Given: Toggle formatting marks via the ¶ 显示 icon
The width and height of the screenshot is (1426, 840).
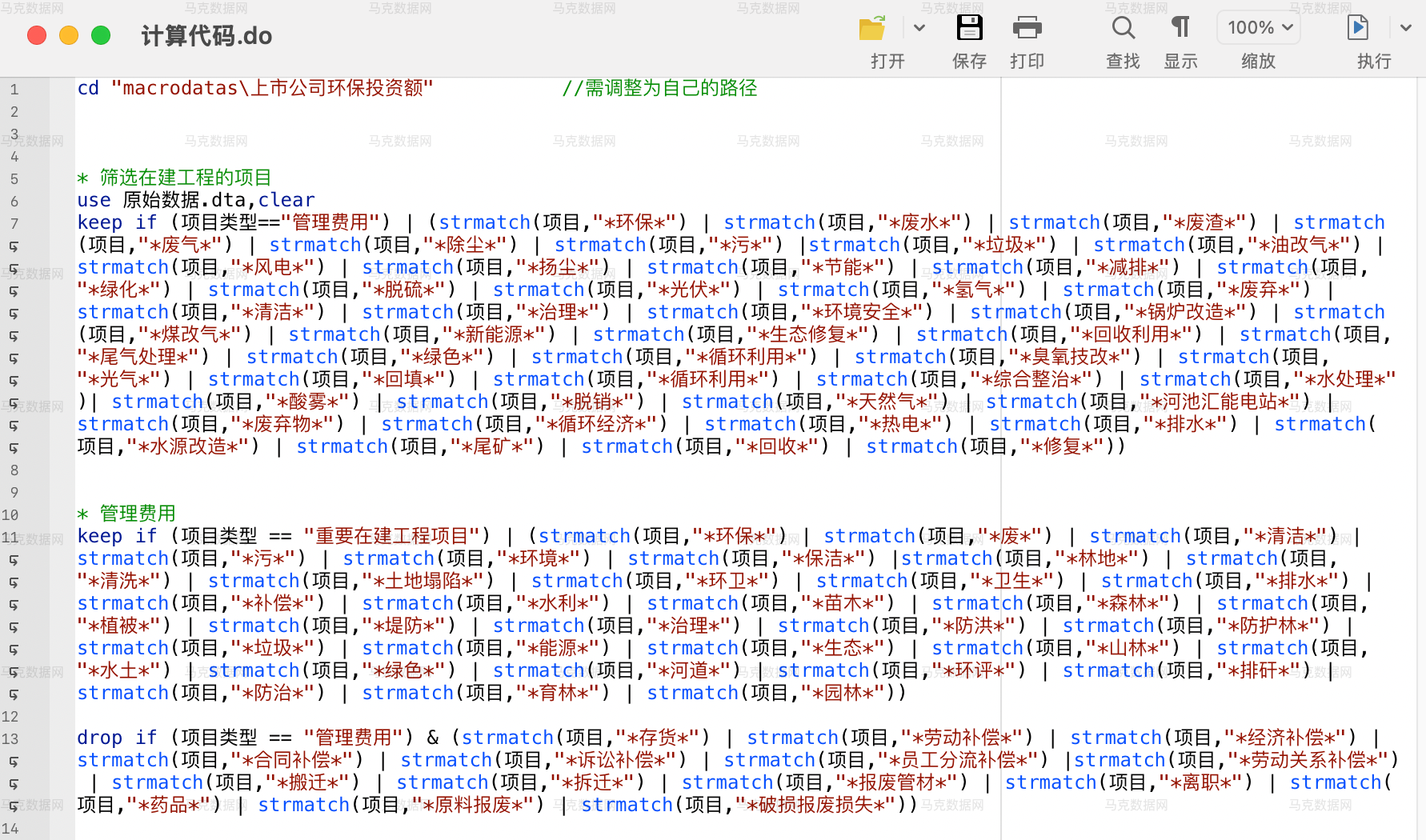Looking at the screenshot, I should tap(1180, 27).
